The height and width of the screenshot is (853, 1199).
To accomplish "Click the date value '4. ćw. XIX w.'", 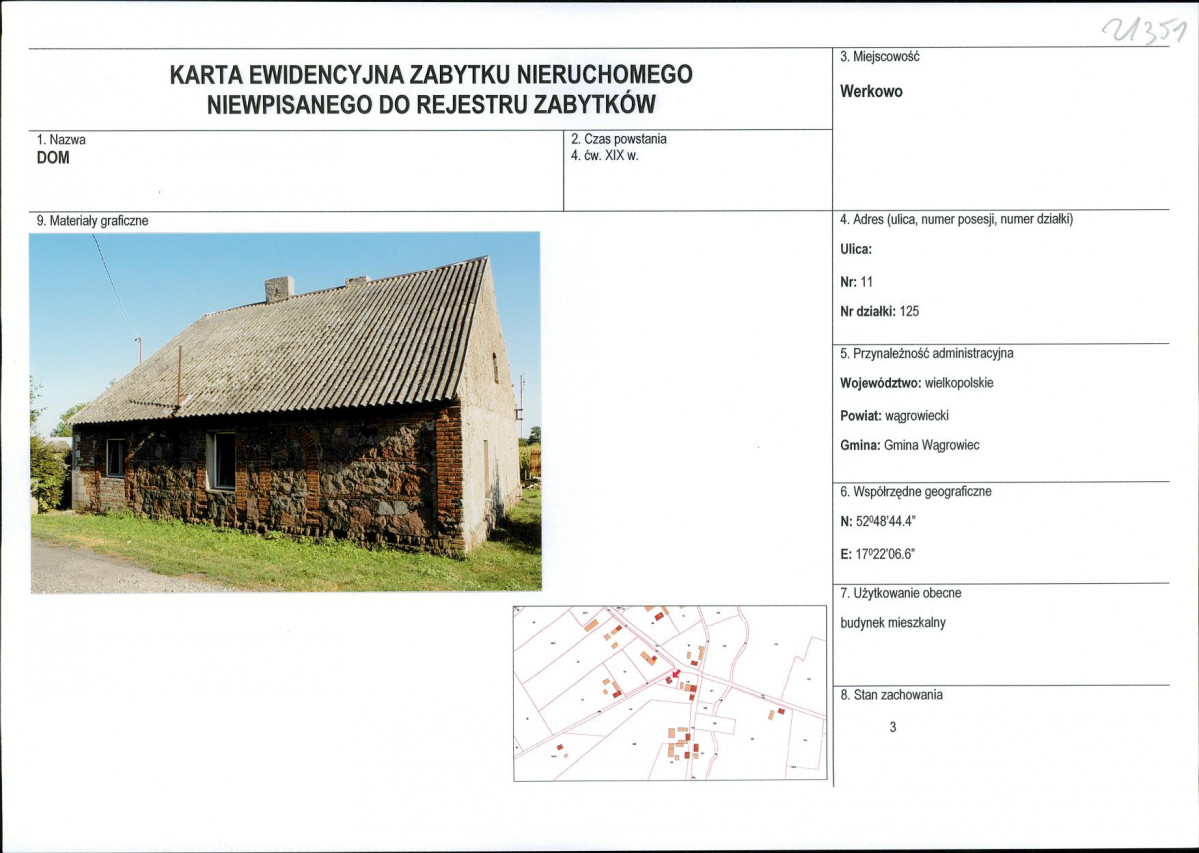I will 604,156.
